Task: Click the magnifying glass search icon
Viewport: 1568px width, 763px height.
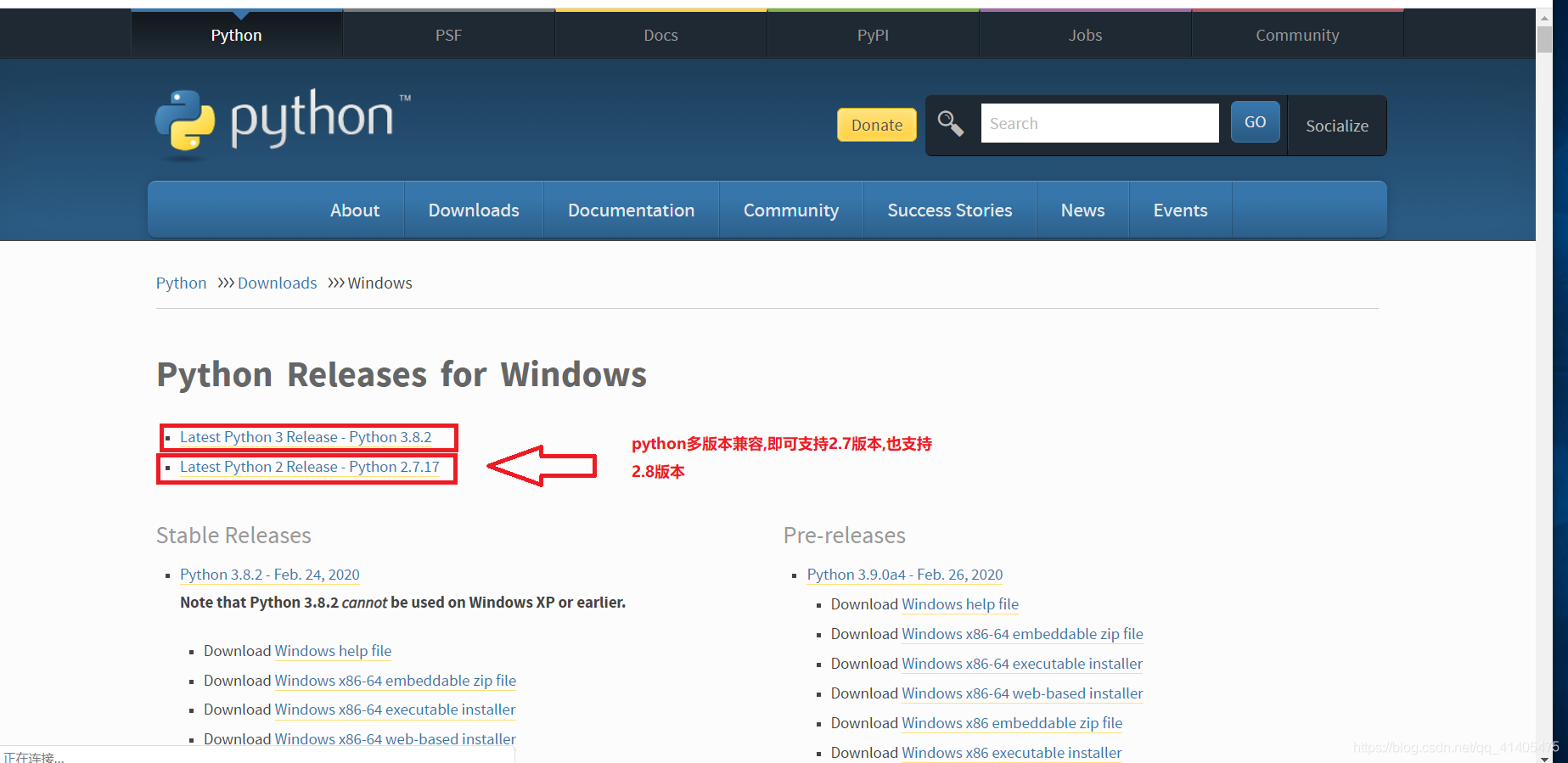Action: (x=950, y=124)
